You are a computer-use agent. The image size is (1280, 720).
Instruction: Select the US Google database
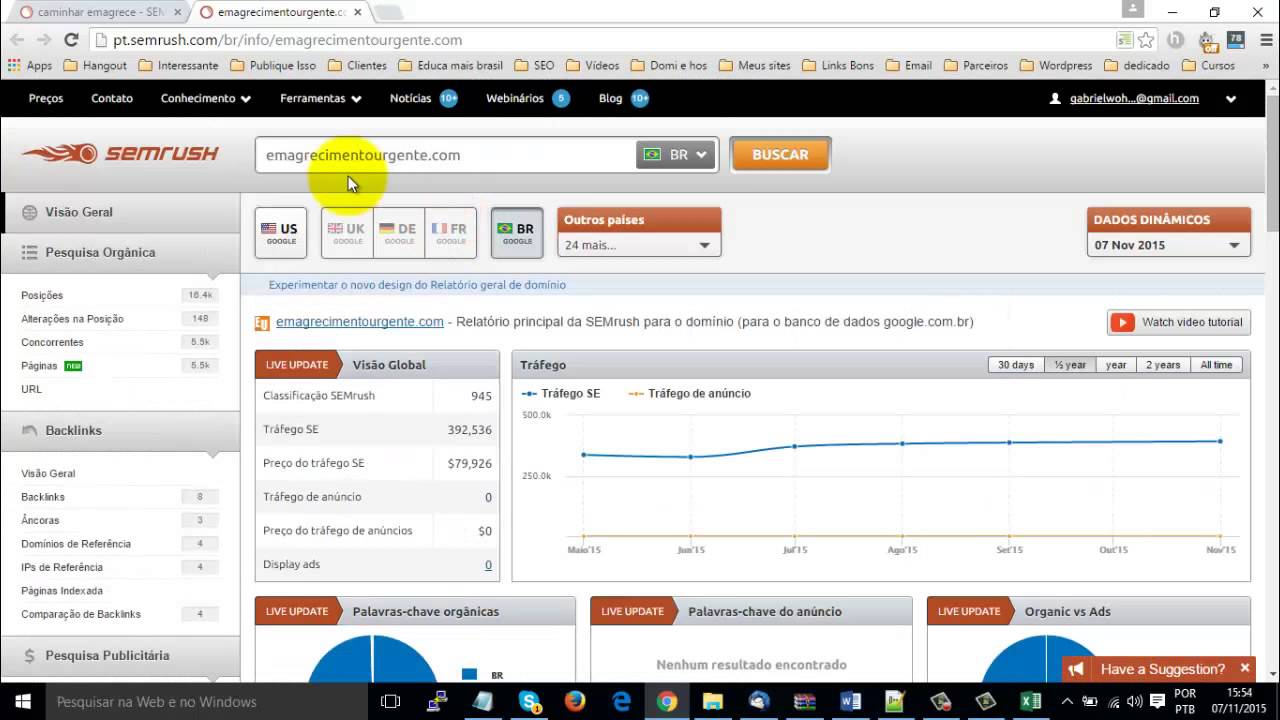coord(280,233)
